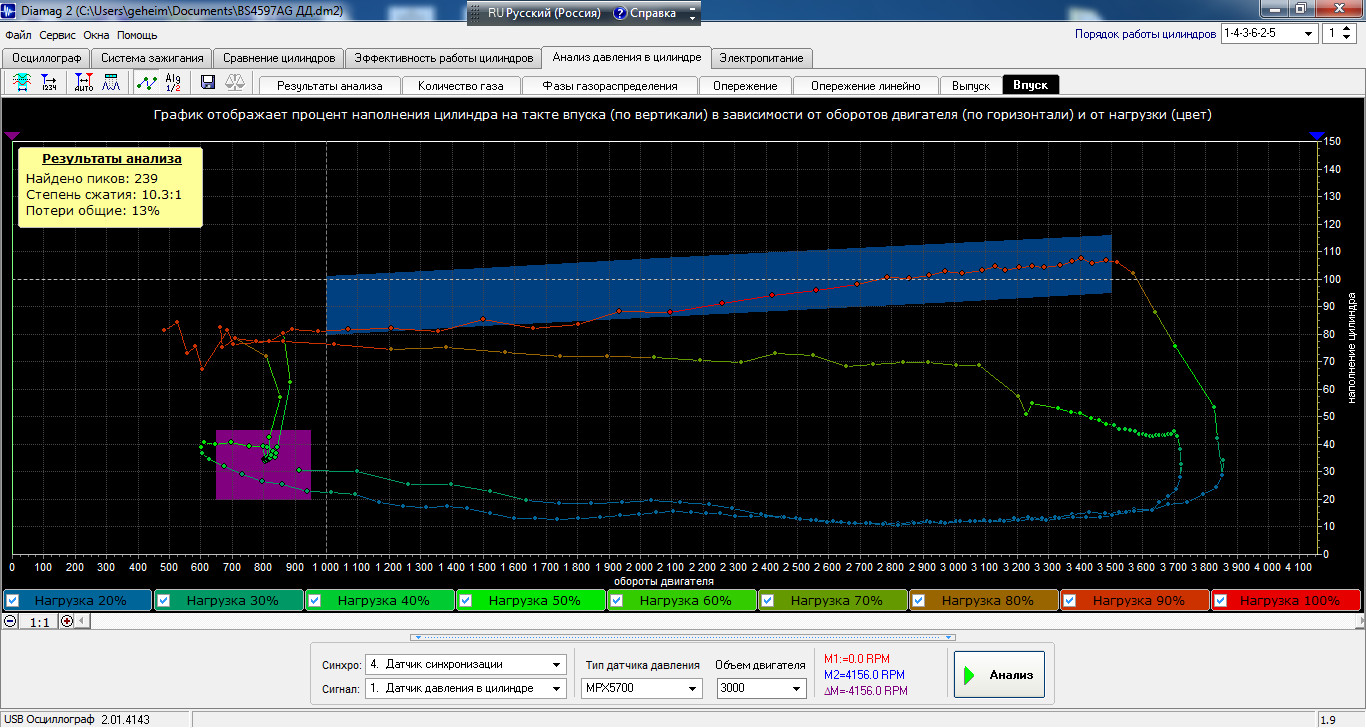Open the Тип датчика давления dropdown
1366x728 pixels.
(x=641, y=688)
